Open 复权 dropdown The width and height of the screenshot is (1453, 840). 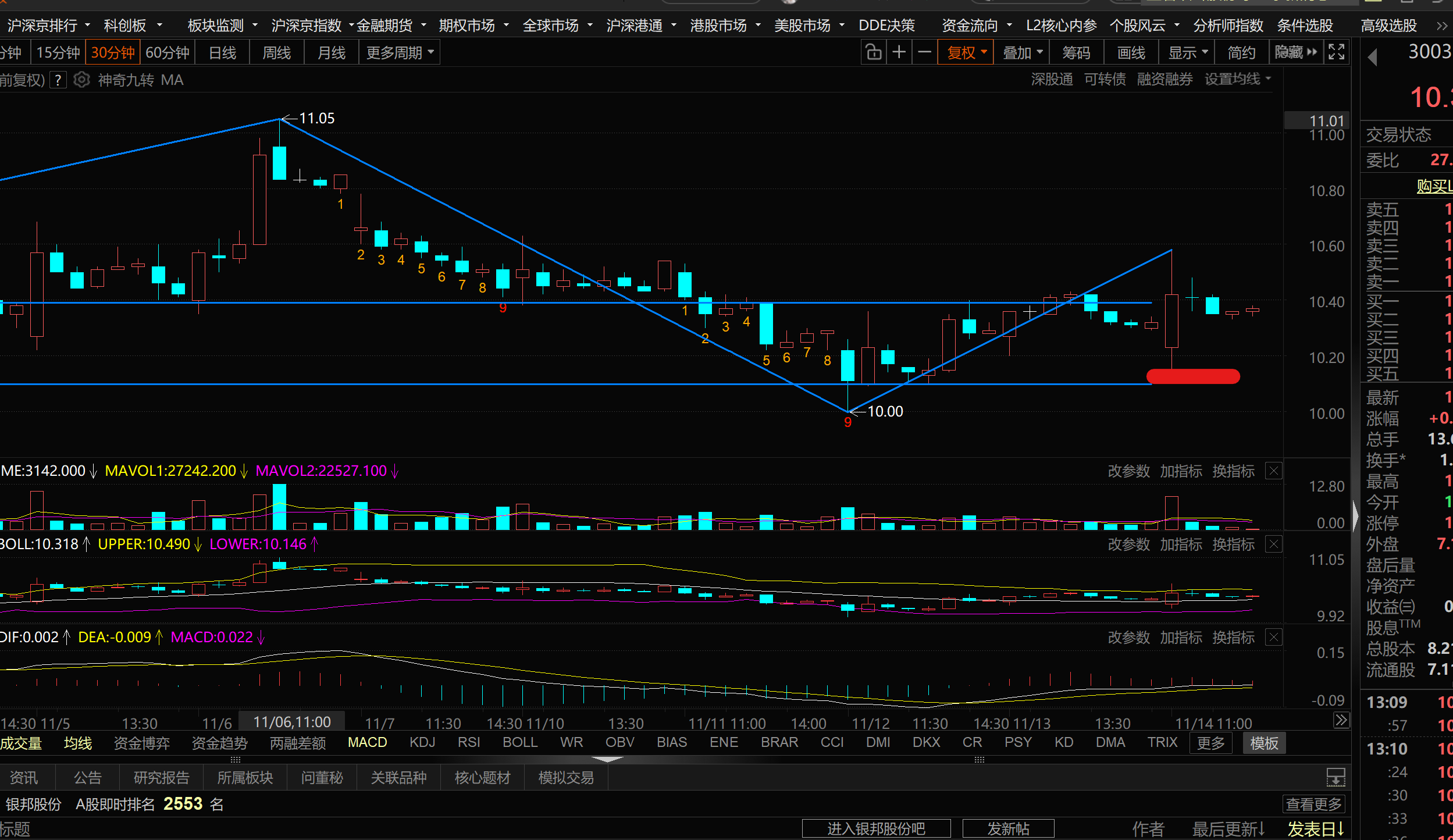point(966,53)
